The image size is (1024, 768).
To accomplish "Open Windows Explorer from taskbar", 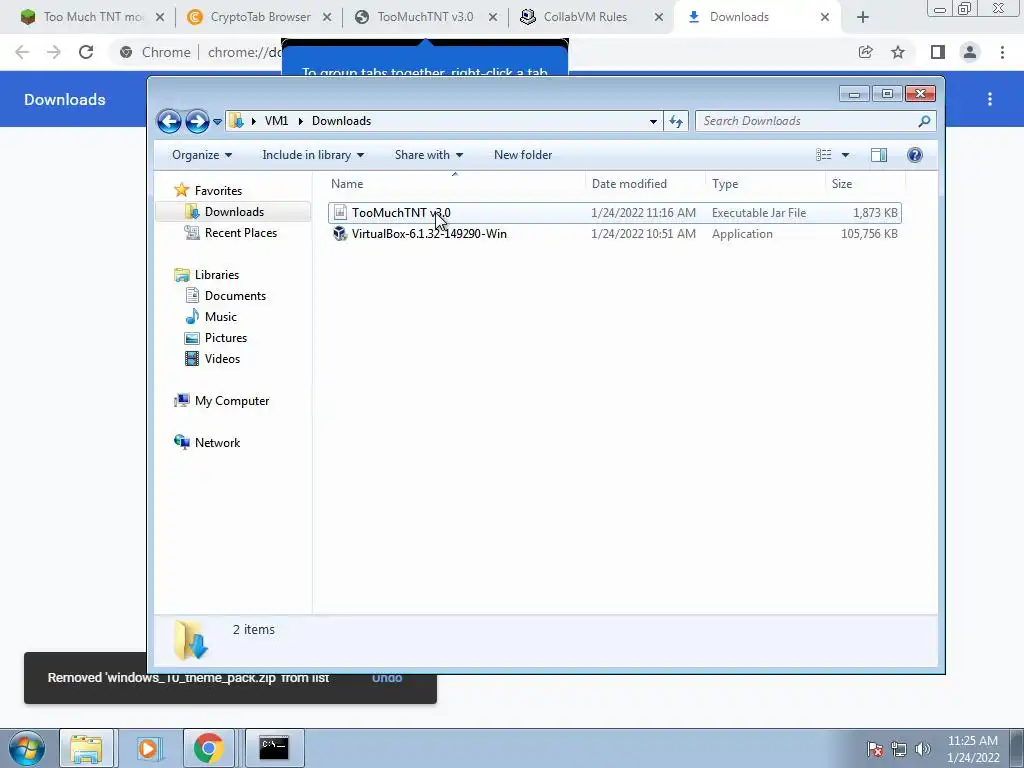I will coord(86,748).
